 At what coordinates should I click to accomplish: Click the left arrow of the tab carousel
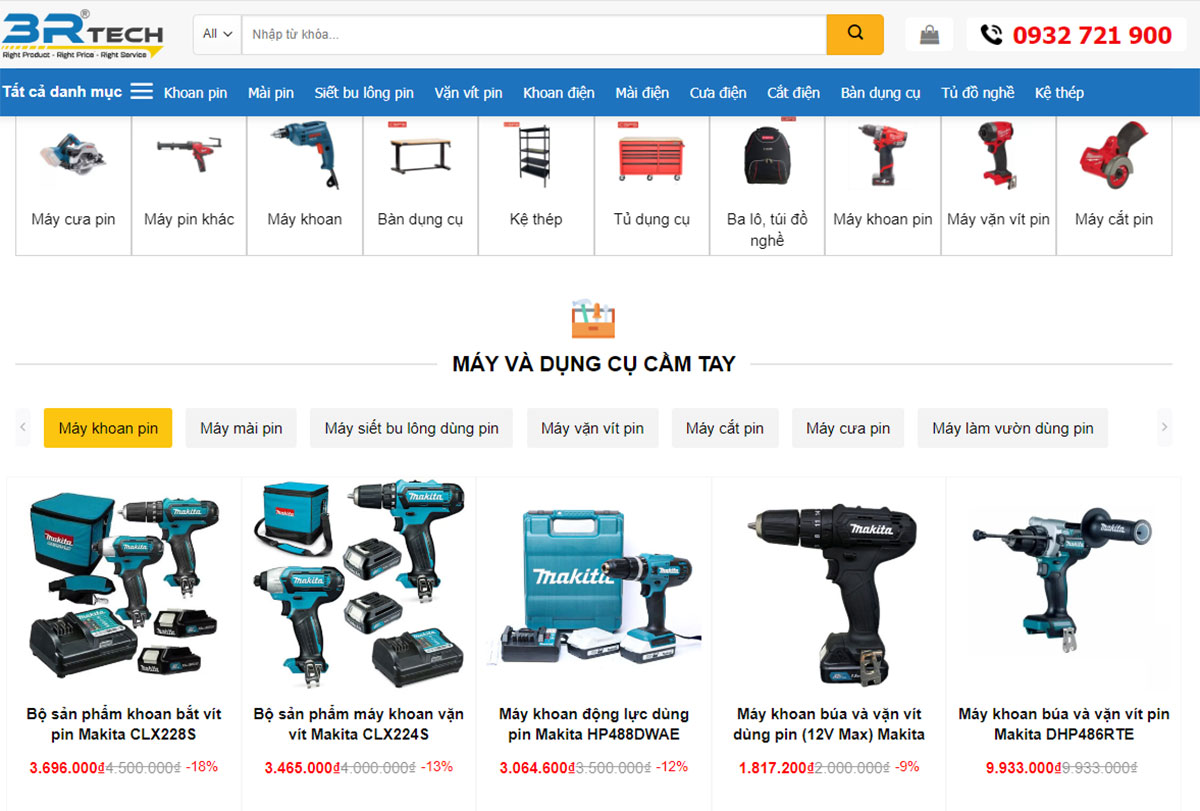pyautogui.click(x=23, y=428)
